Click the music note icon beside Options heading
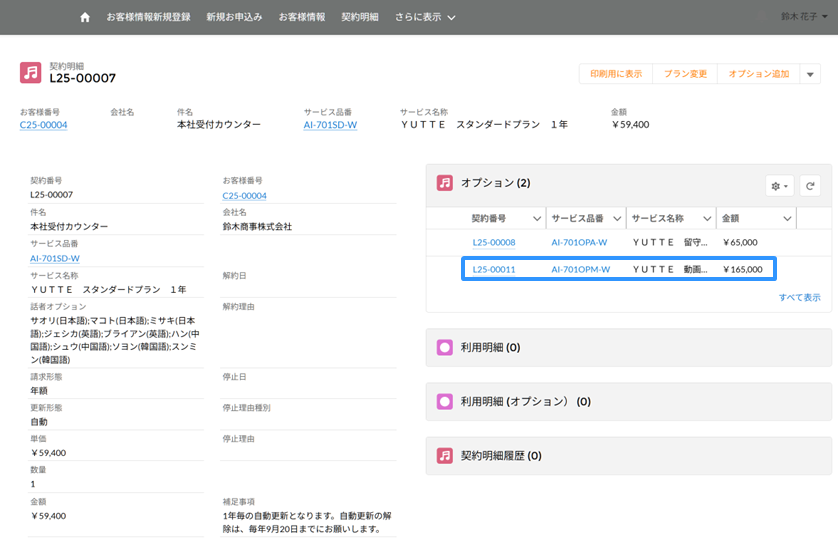This screenshot has height=540, width=838. click(445, 183)
